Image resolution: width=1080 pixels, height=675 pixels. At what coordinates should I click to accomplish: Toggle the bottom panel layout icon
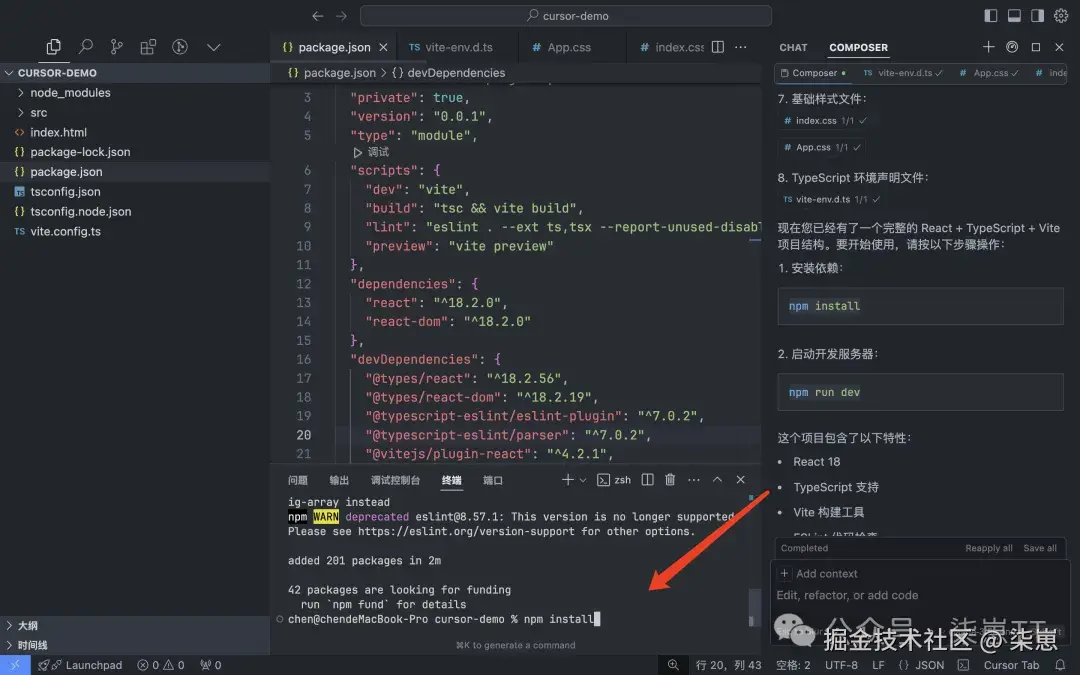pyautogui.click(x=1014, y=15)
